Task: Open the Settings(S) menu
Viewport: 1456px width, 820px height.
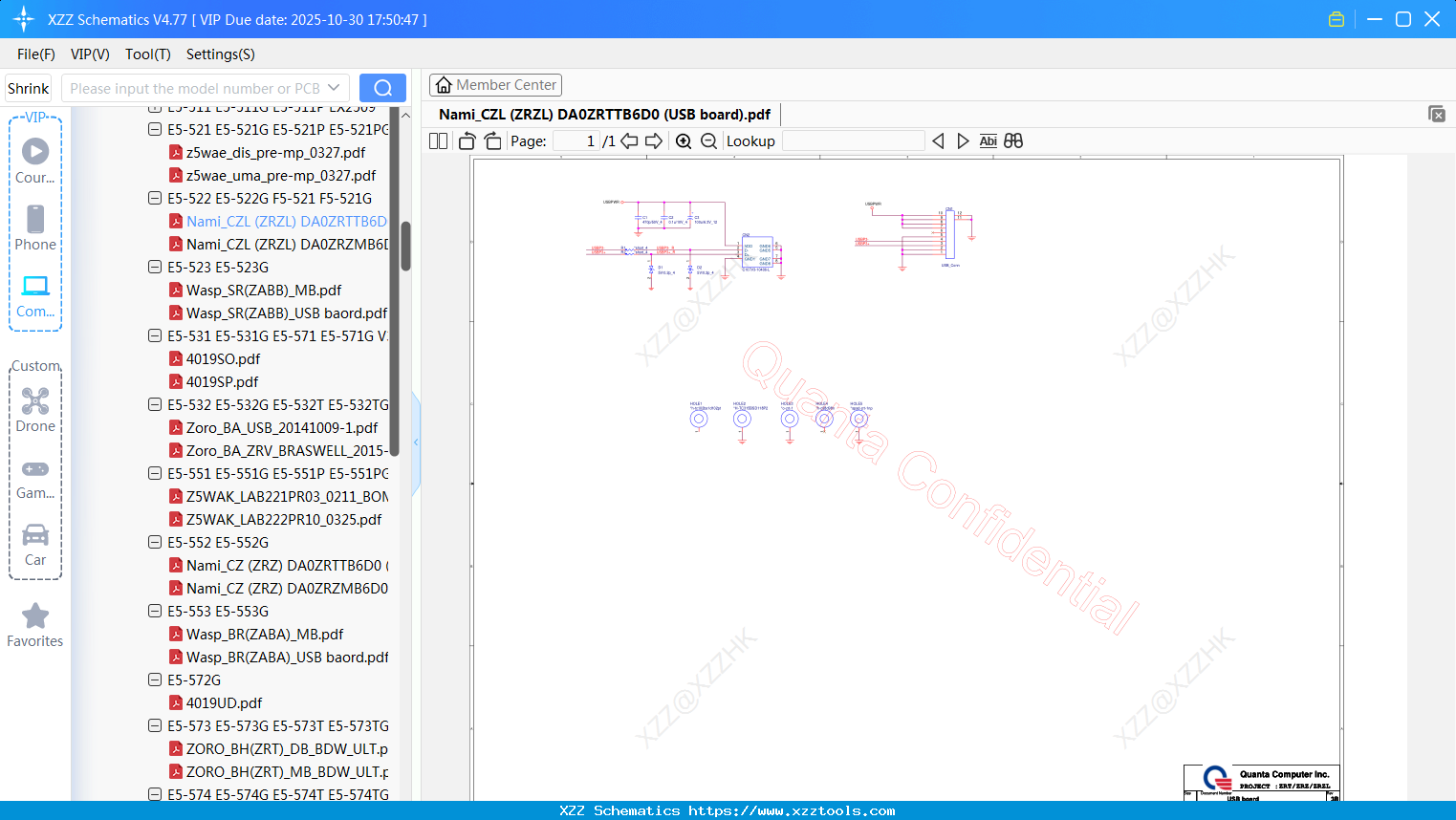Action: tap(221, 54)
